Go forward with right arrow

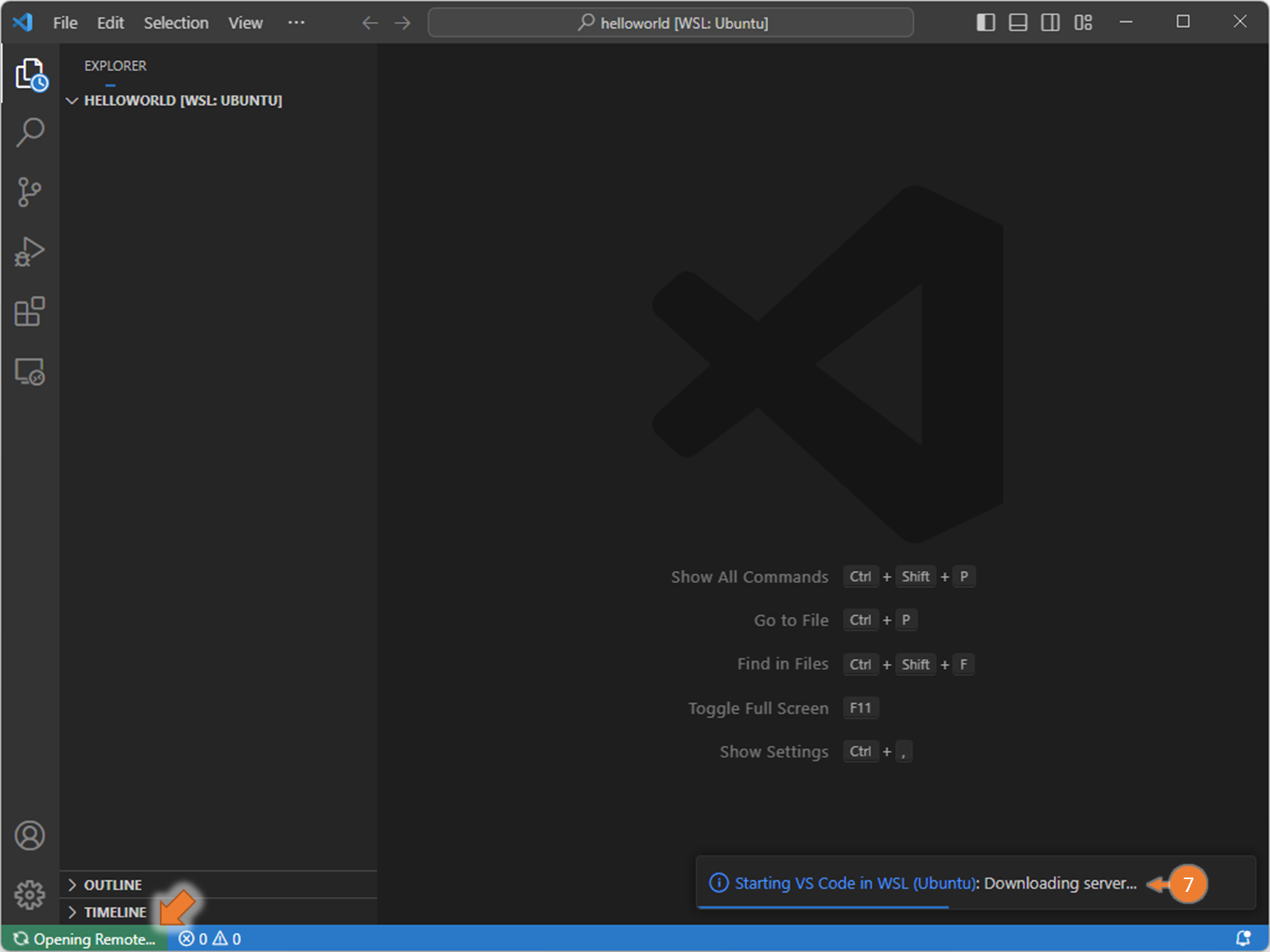[403, 23]
